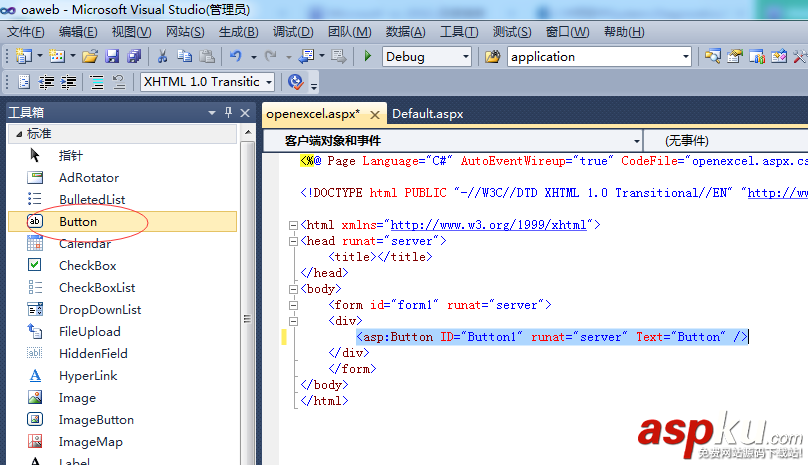This screenshot has width=808, height=465.
Task: Collapse the <html> code region
Action: [x=293, y=225]
